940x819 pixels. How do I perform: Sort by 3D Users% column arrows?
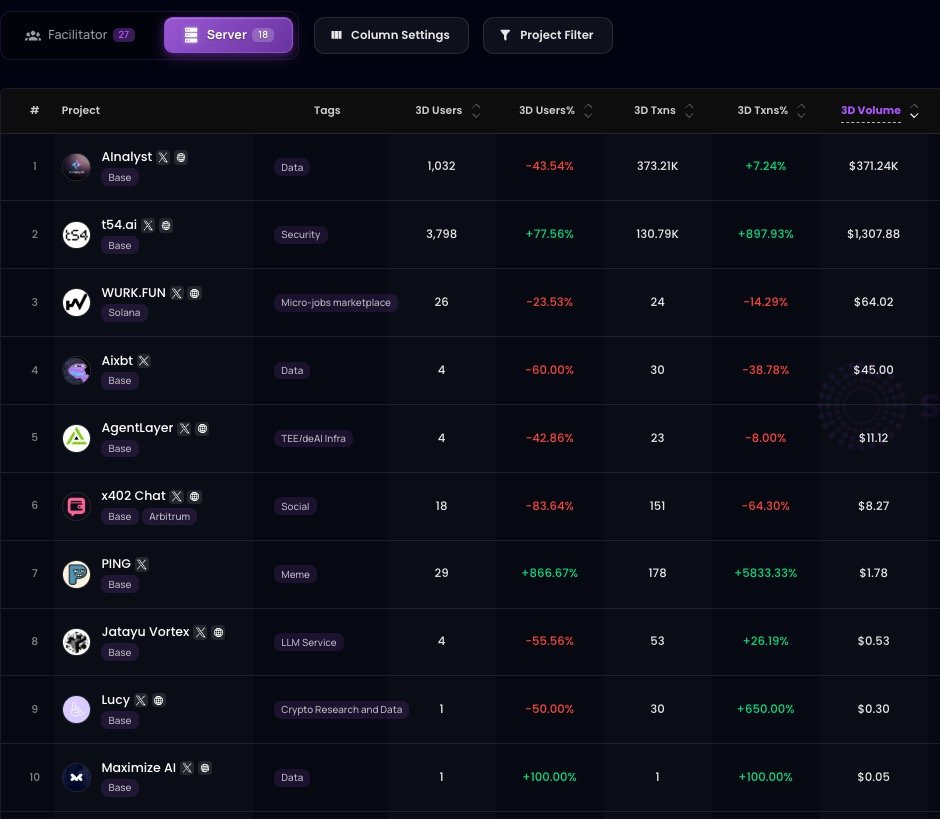pos(588,111)
